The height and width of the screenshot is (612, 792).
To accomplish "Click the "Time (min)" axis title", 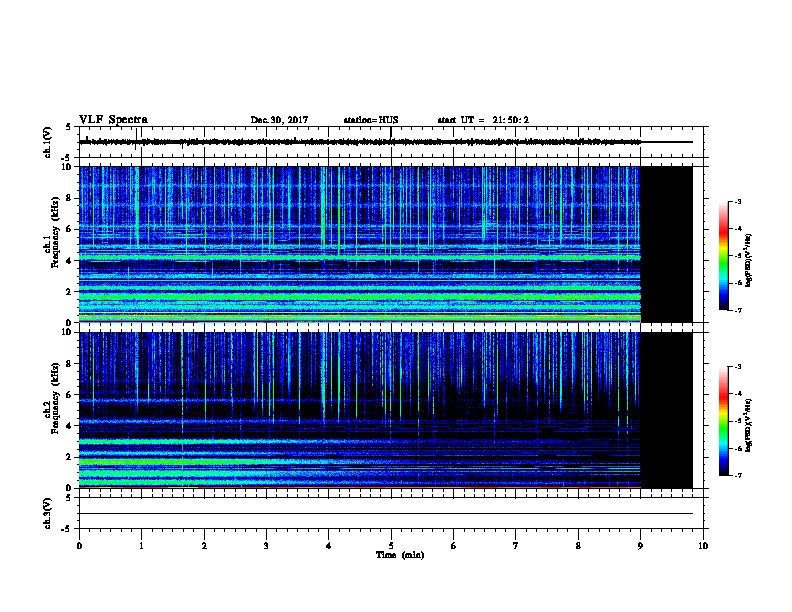I will [400, 555].
